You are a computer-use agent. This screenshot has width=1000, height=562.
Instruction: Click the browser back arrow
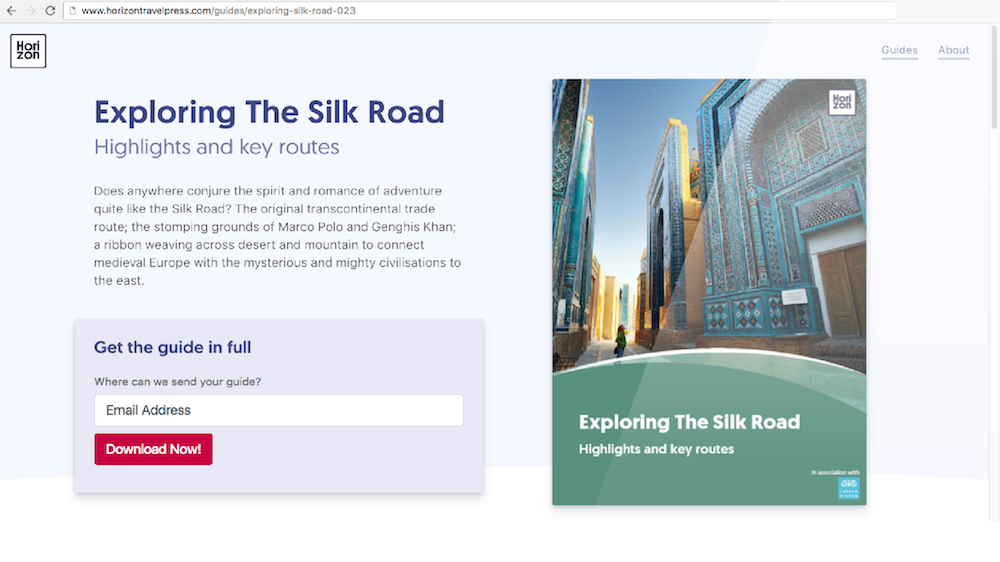(11, 11)
